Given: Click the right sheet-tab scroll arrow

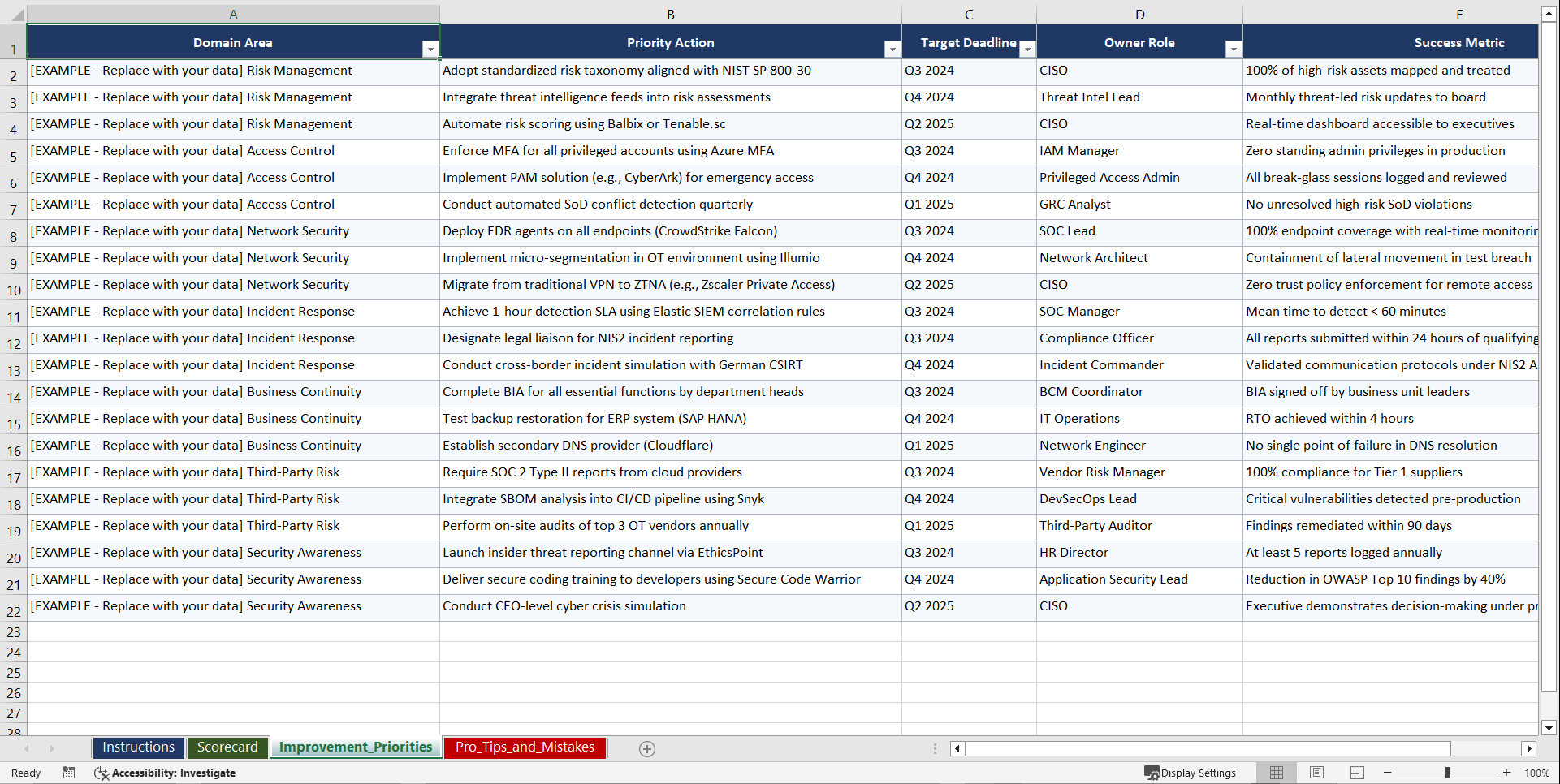Looking at the screenshot, I should pyautogui.click(x=52, y=748).
